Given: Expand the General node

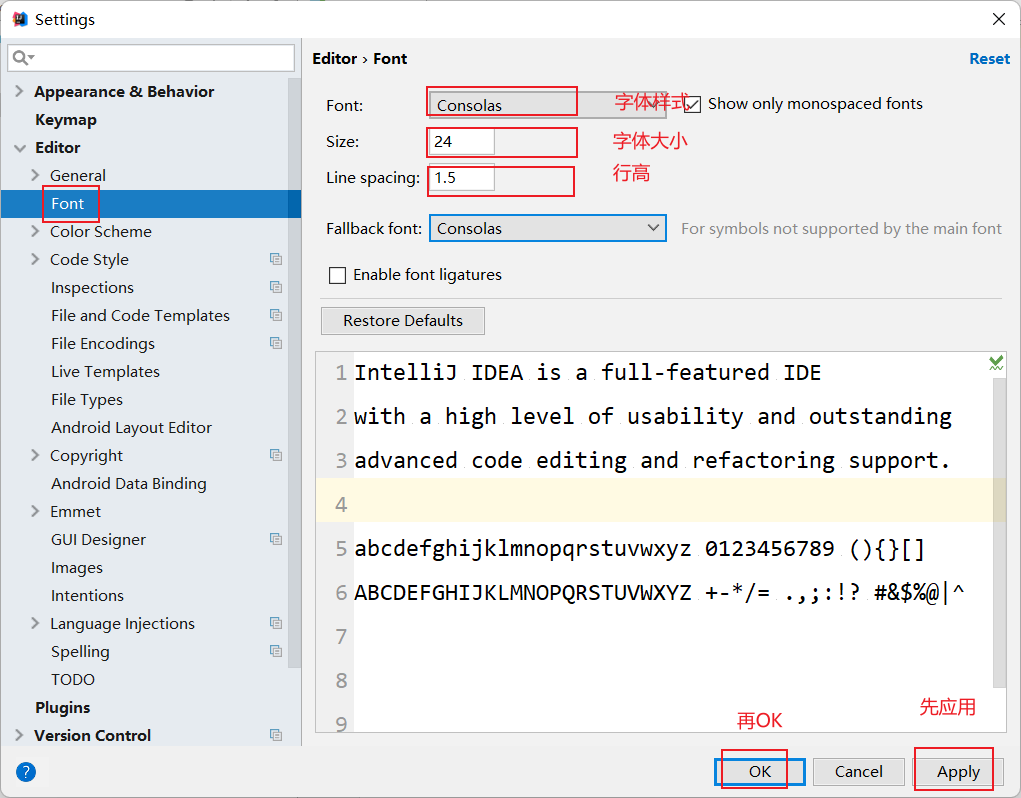Looking at the screenshot, I should 35,175.
